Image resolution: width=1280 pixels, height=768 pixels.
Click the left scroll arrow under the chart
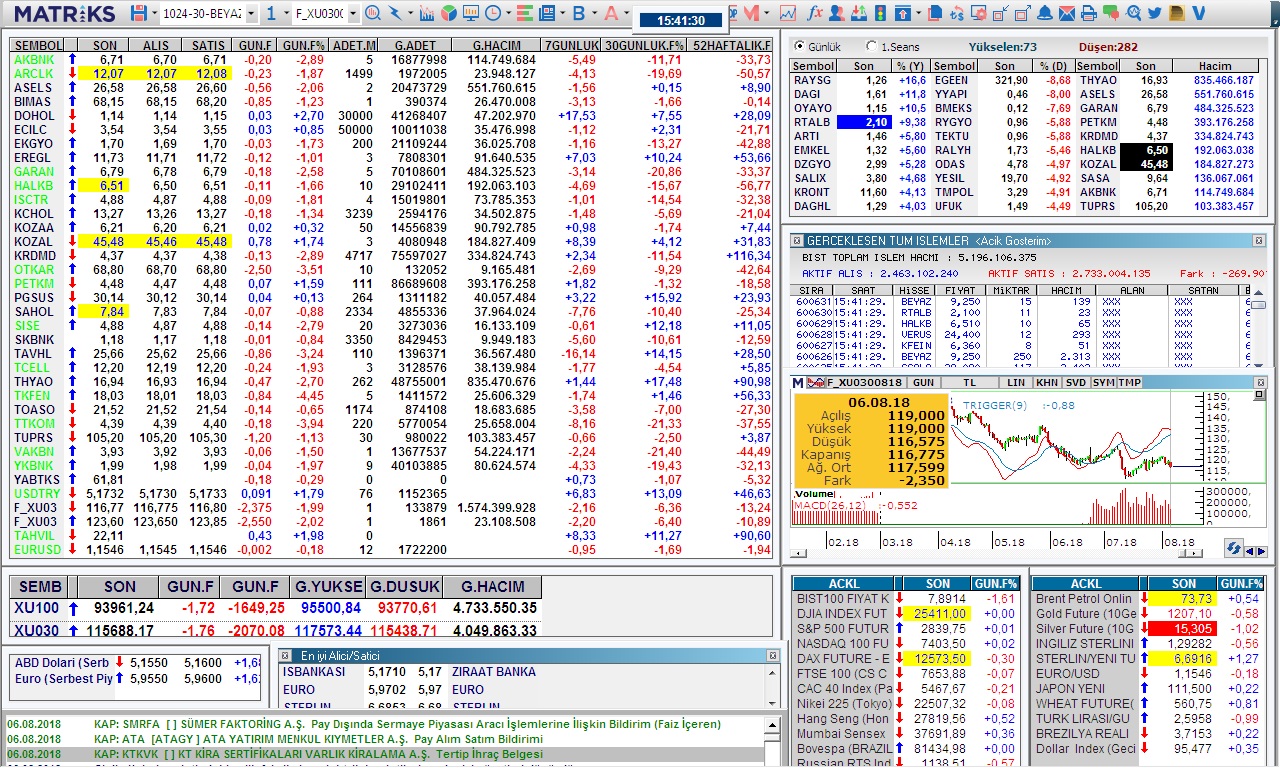[x=797, y=551]
